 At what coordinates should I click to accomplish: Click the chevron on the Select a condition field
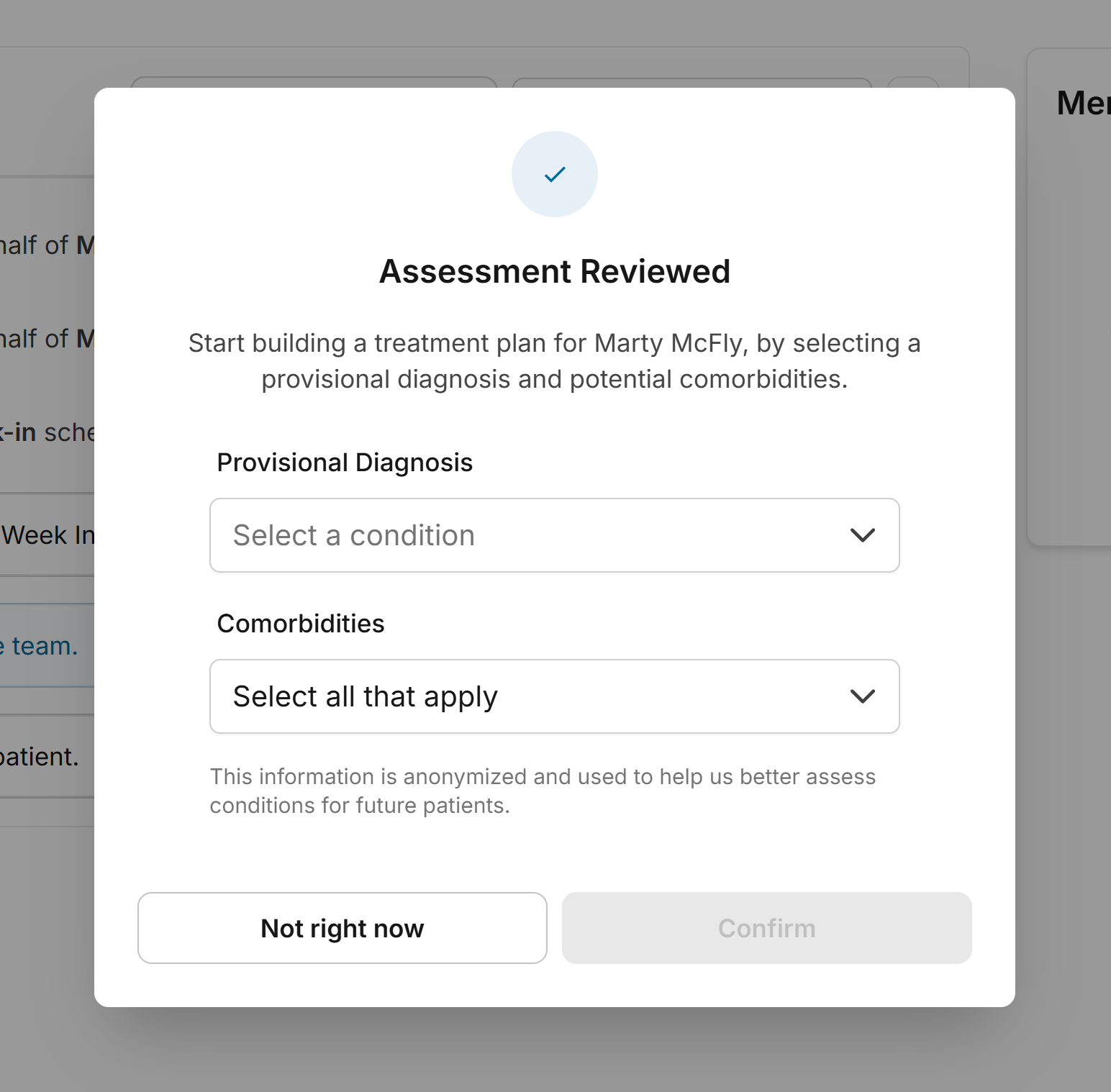863,535
